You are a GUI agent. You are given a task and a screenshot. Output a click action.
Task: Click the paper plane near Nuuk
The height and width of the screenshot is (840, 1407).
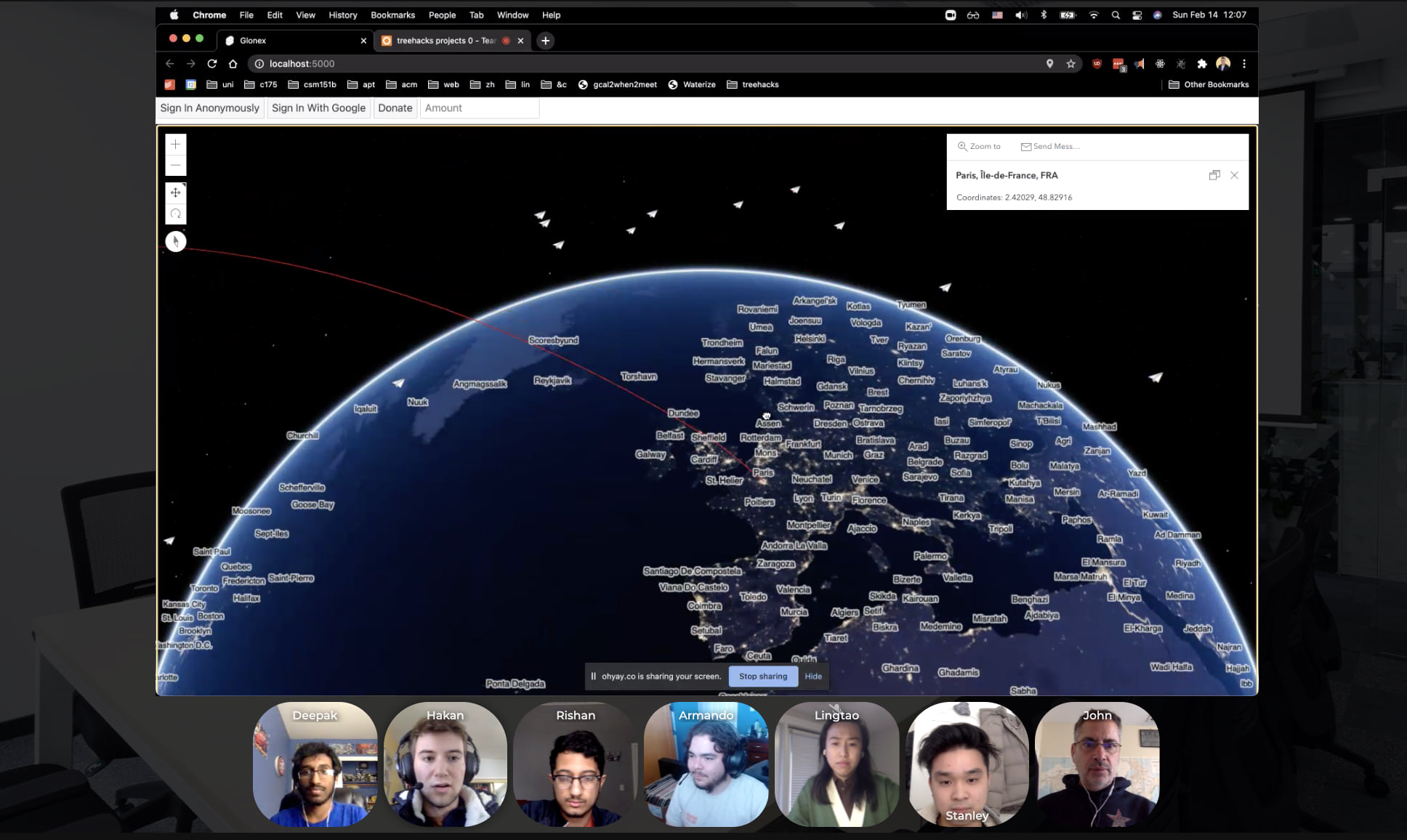pyautogui.click(x=398, y=383)
